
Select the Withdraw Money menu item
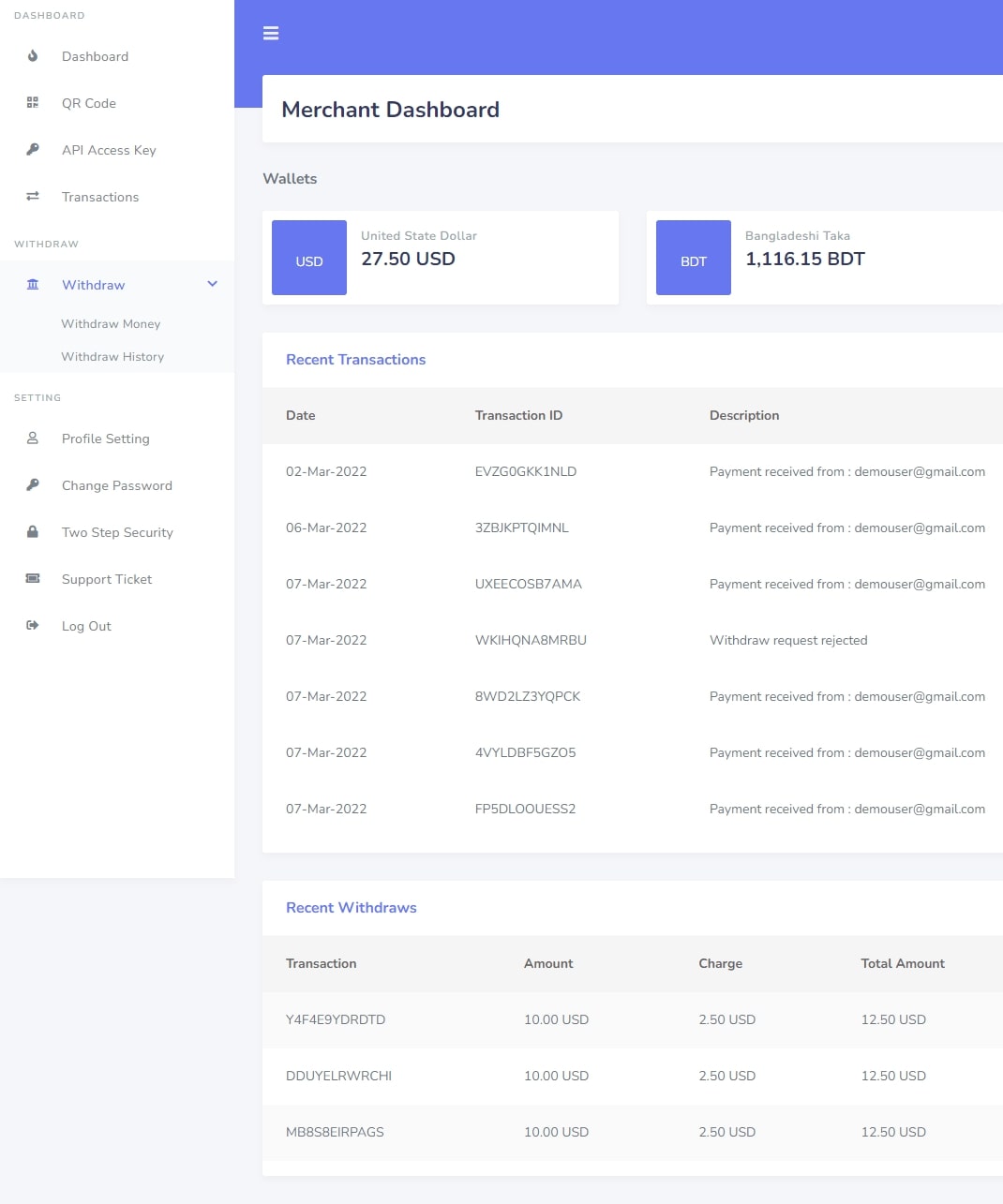[111, 323]
